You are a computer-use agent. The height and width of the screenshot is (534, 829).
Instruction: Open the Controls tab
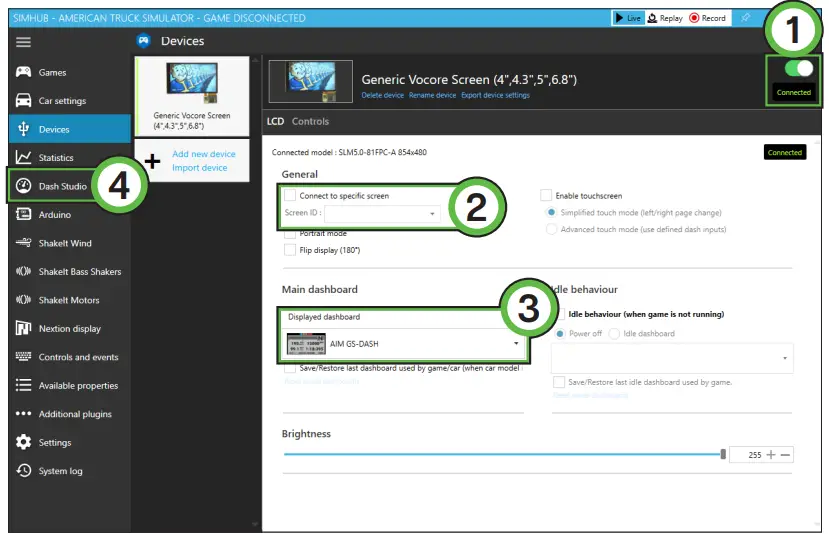coord(310,122)
